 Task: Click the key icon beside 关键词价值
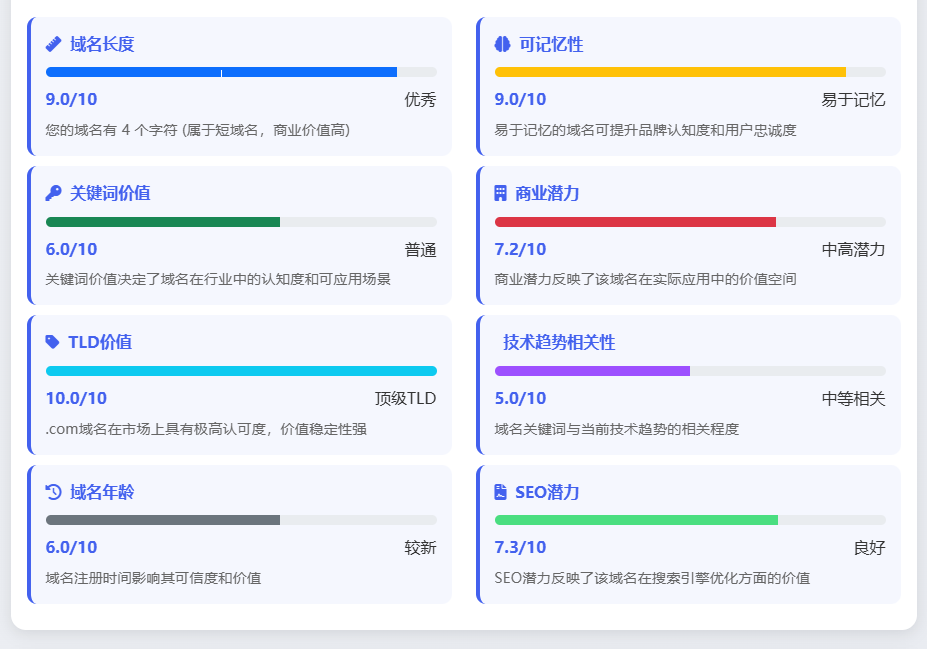pyautogui.click(x=53, y=193)
